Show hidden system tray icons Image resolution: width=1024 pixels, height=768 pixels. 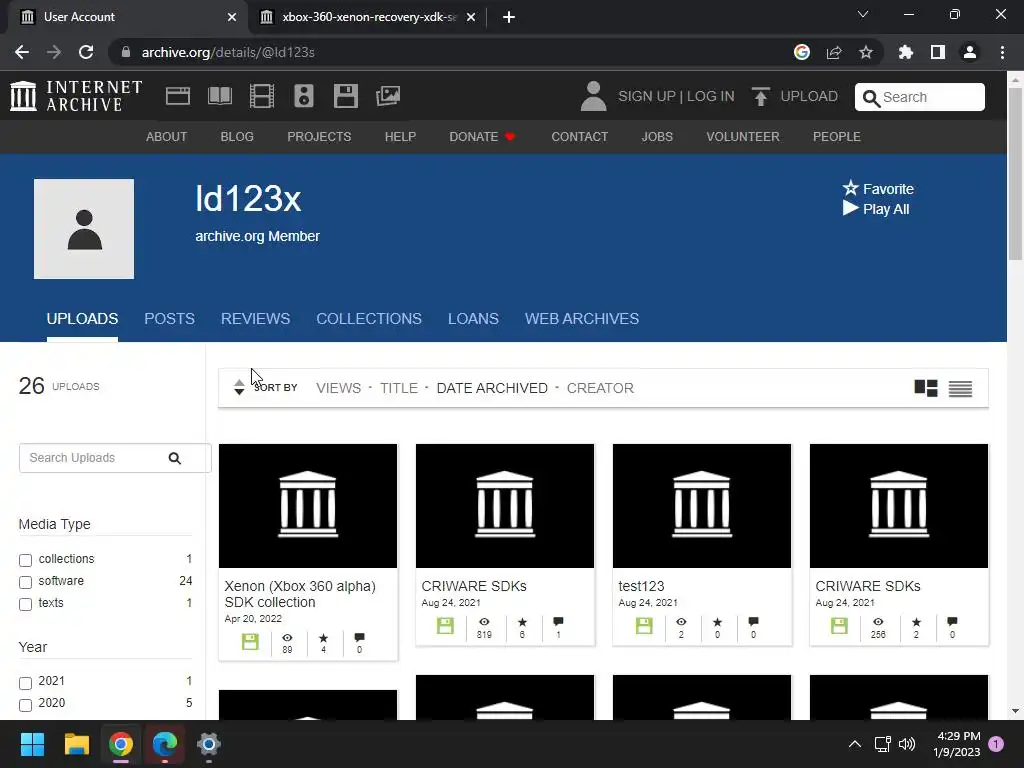854,744
